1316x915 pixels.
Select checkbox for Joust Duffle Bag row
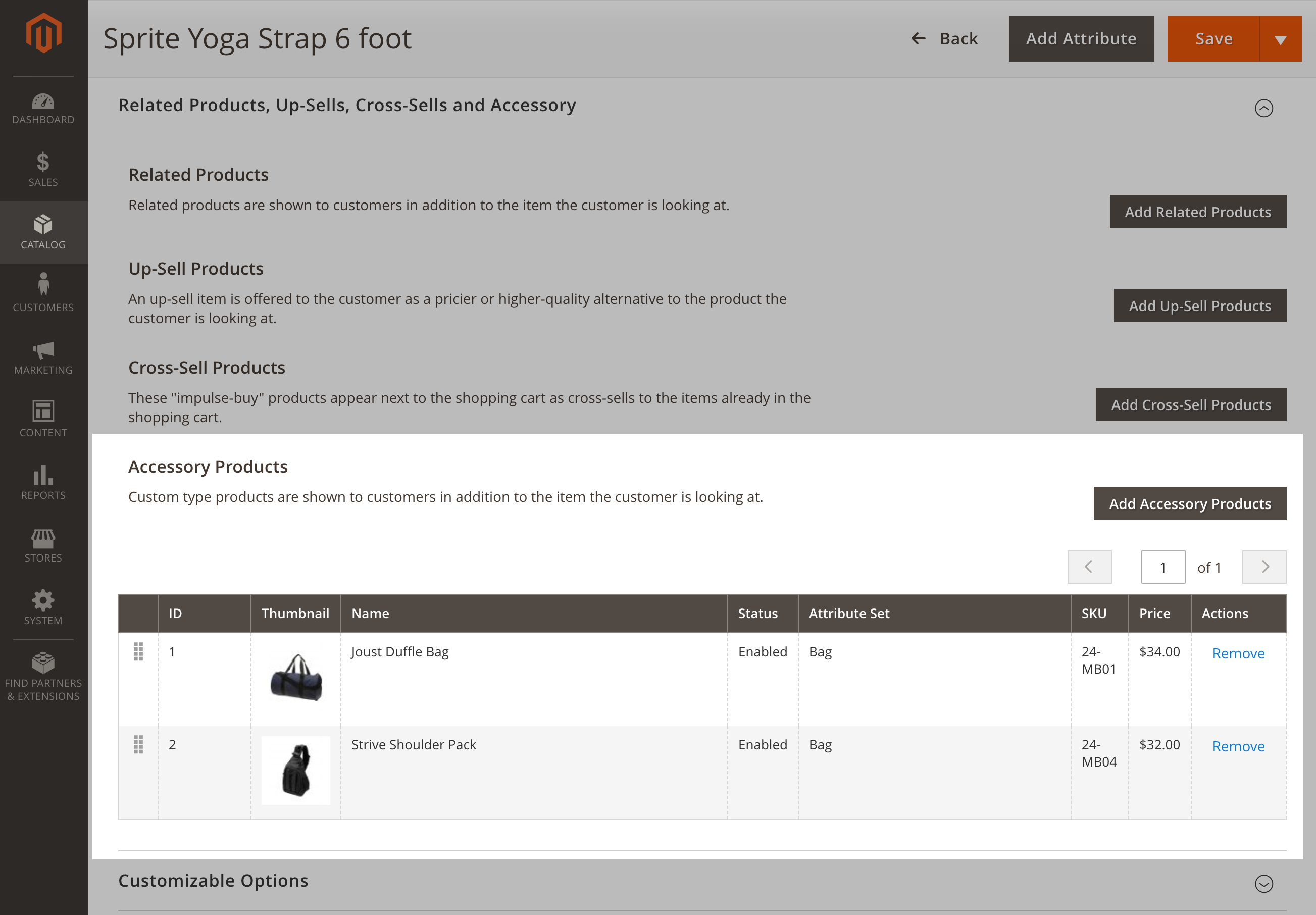point(138,652)
